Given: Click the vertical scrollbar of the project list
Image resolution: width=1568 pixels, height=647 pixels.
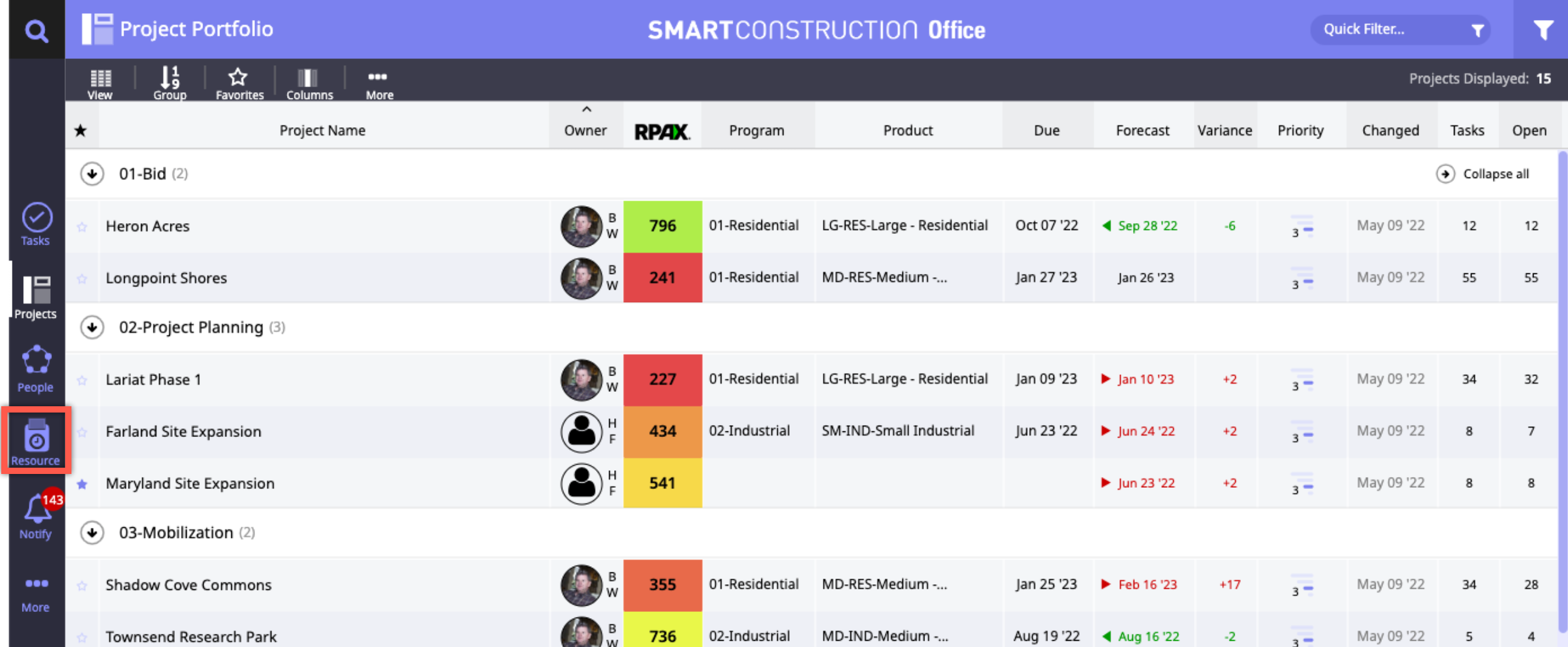Looking at the screenshot, I should pos(1562,392).
